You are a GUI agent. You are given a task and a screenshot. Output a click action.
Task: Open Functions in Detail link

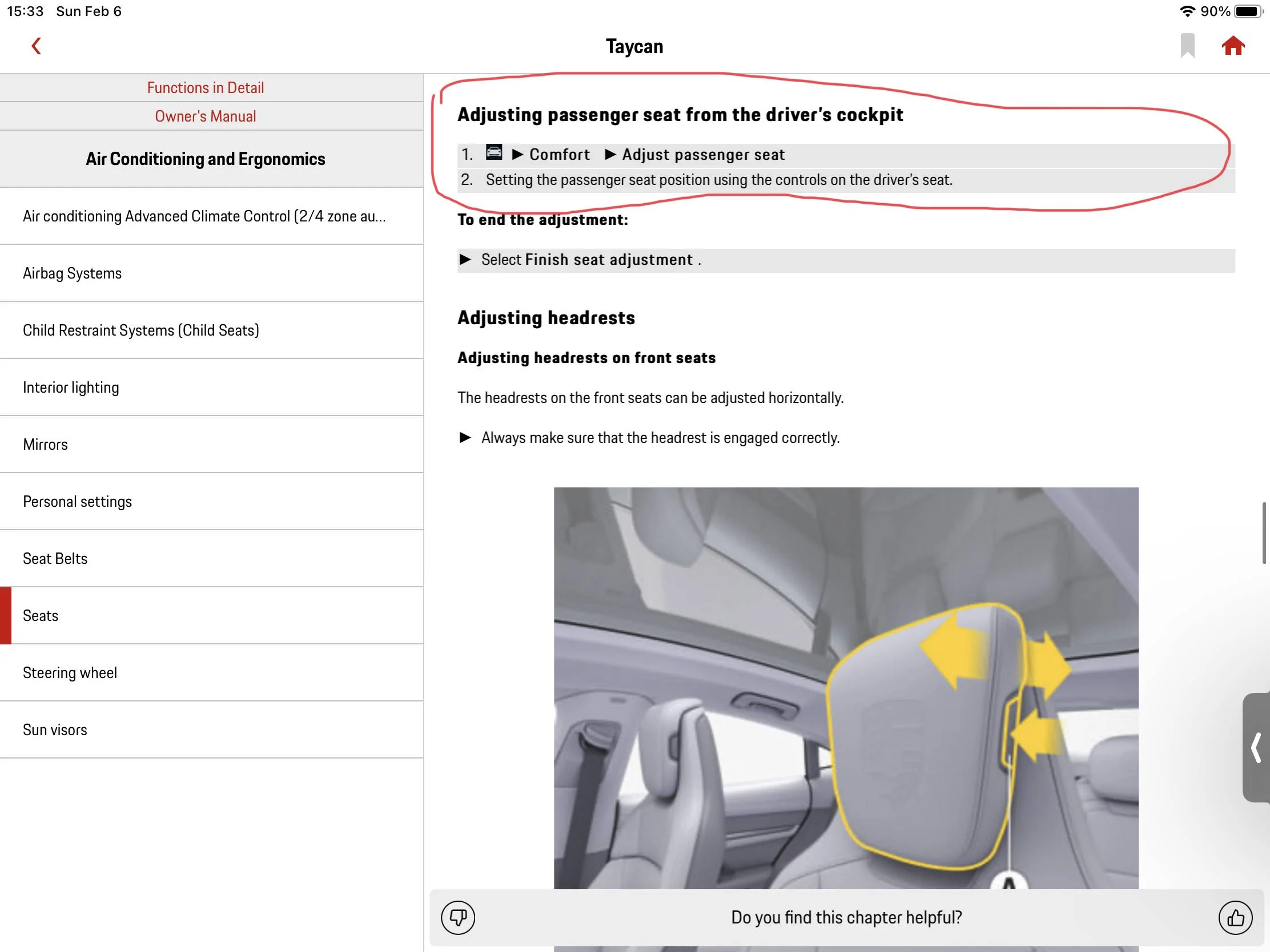[206, 88]
